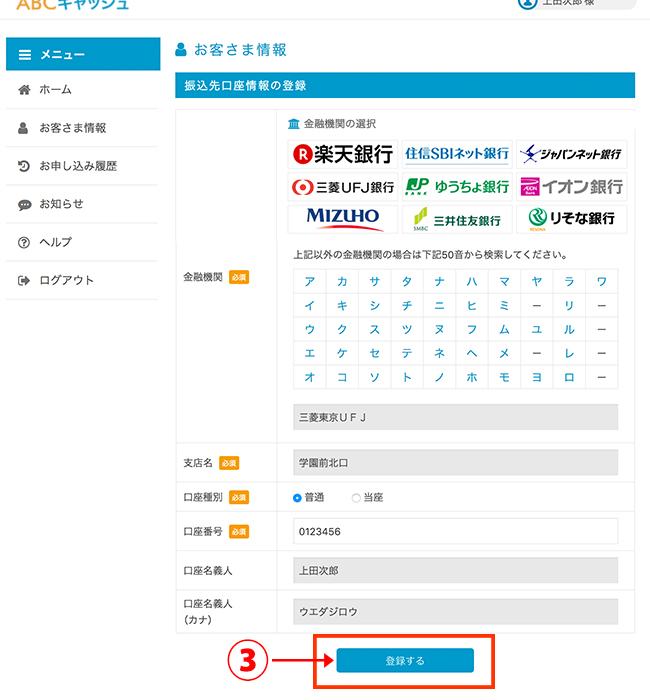
Task: Click kana search key セ
Action: pyautogui.click(x=375, y=354)
